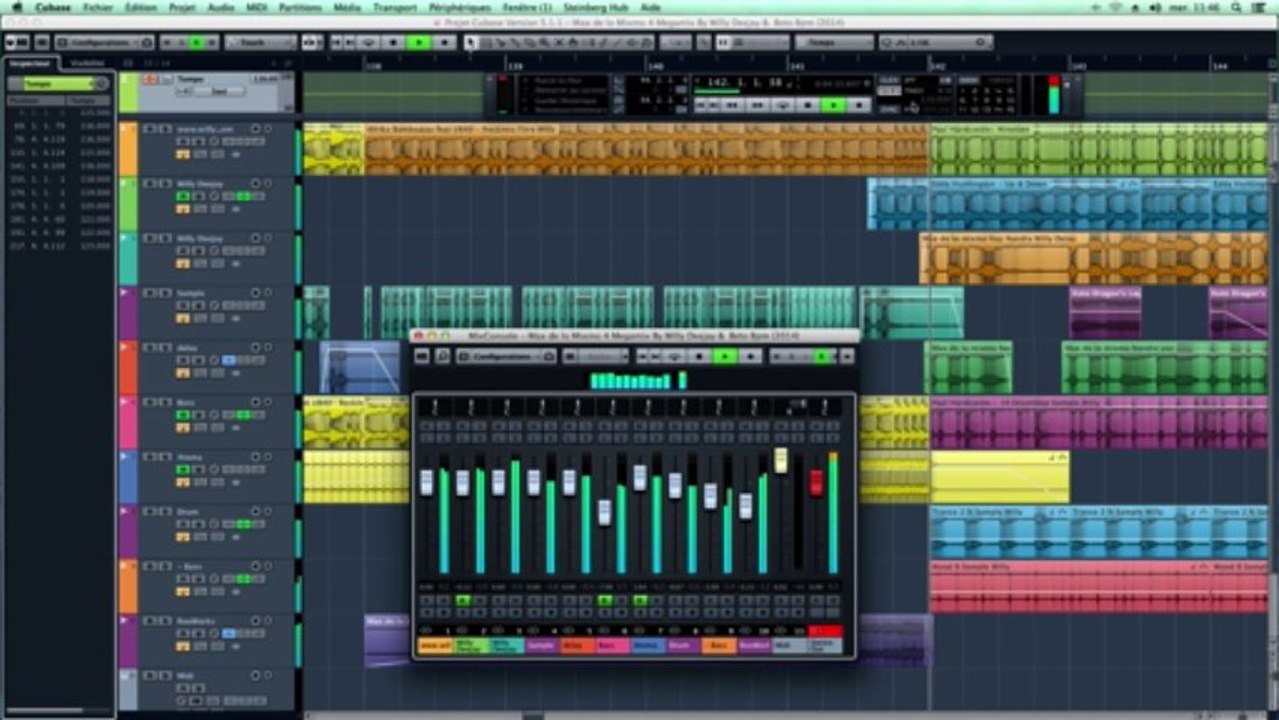Select the Mute tool in toolbar
Image resolution: width=1279 pixels, height=720 pixels.
[x=559, y=42]
